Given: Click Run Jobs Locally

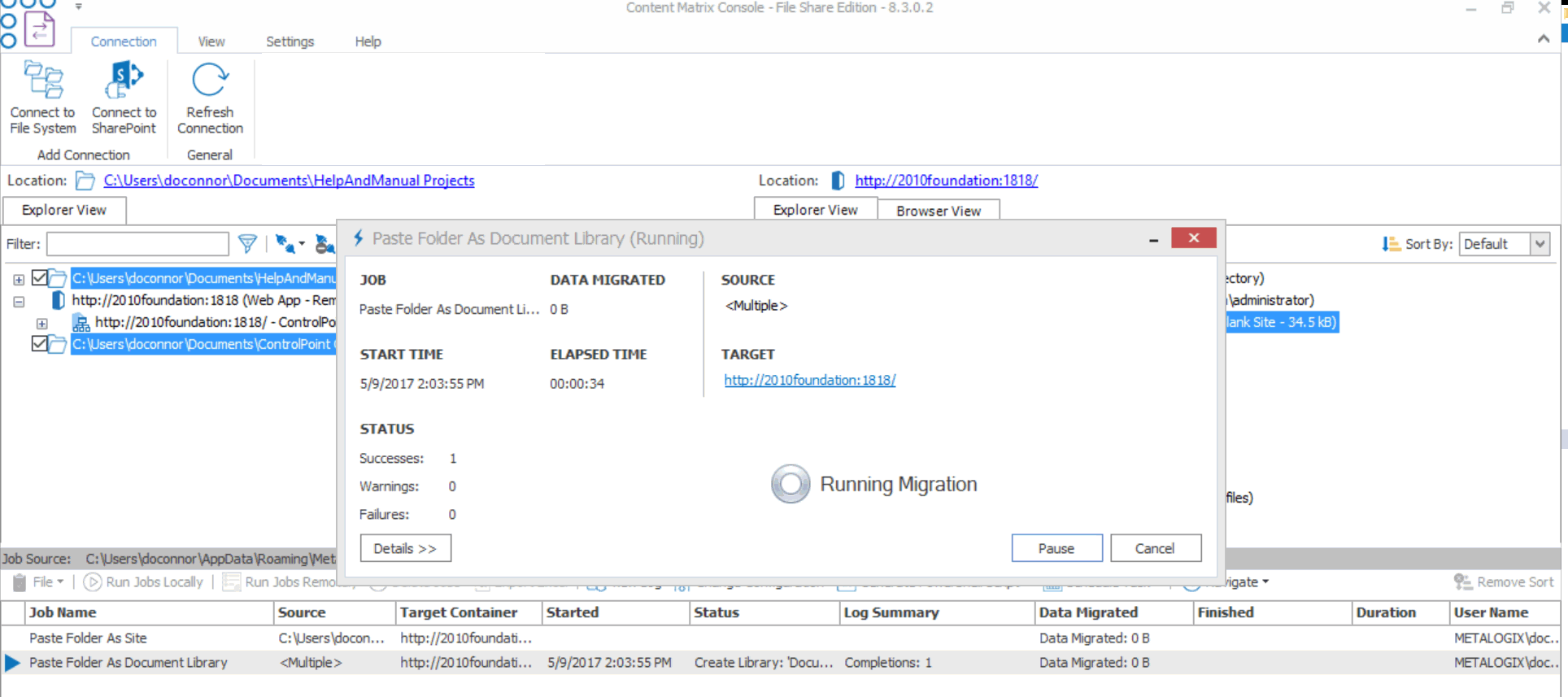Looking at the screenshot, I should pyautogui.click(x=144, y=582).
